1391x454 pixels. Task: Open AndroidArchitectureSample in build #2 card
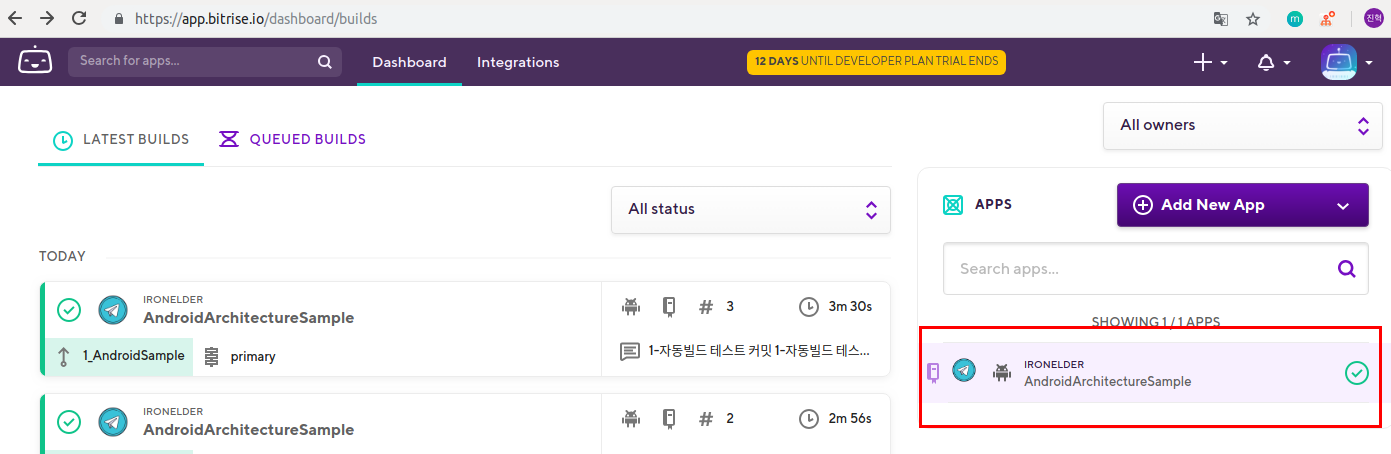pos(248,430)
